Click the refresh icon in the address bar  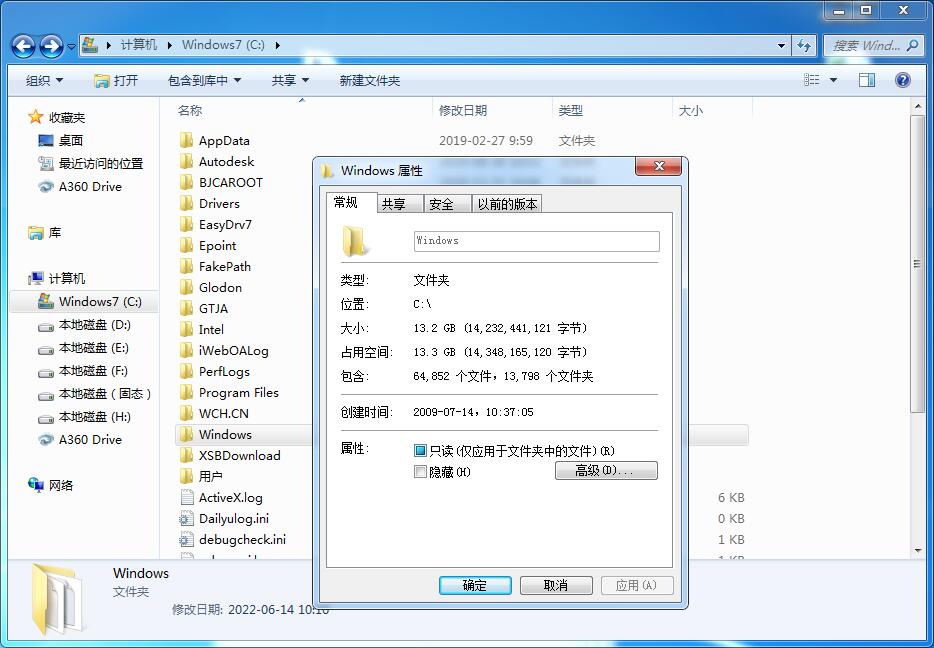pyautogui.click(x=806, y=45)
